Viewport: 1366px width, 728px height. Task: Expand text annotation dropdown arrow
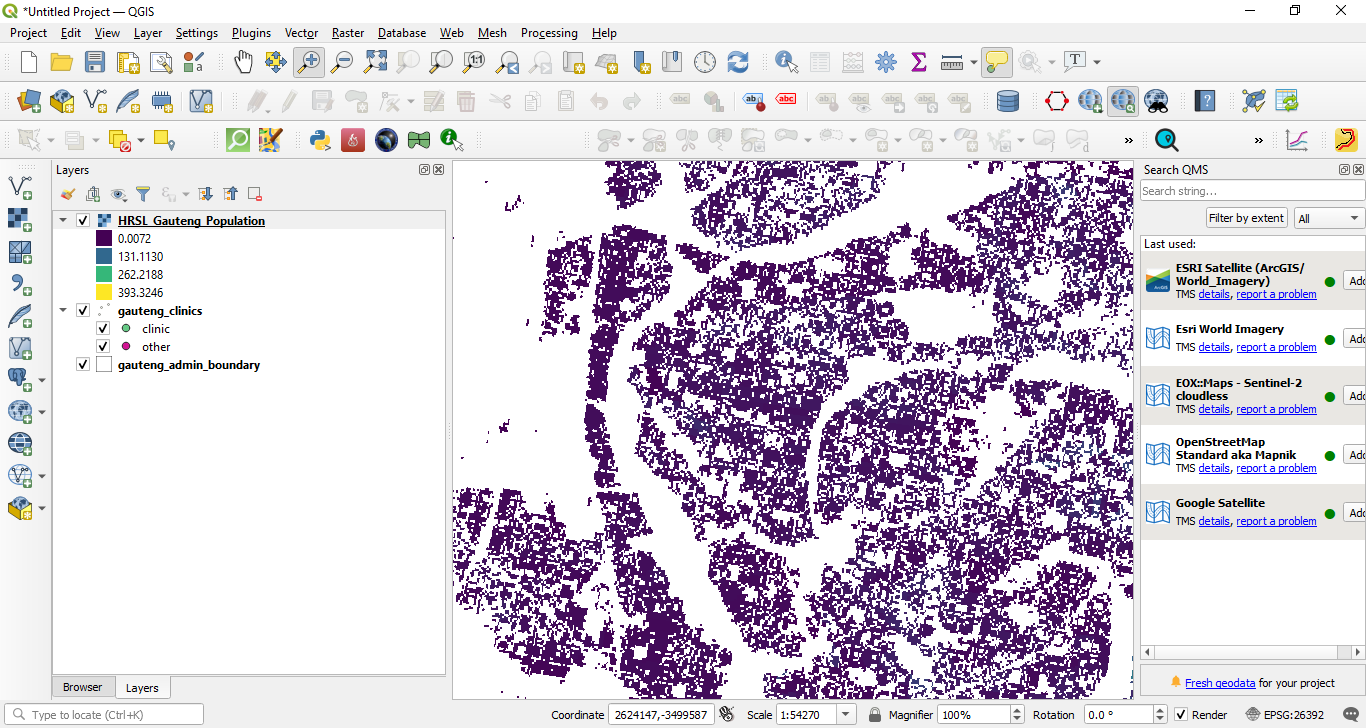pos(1097,62)
